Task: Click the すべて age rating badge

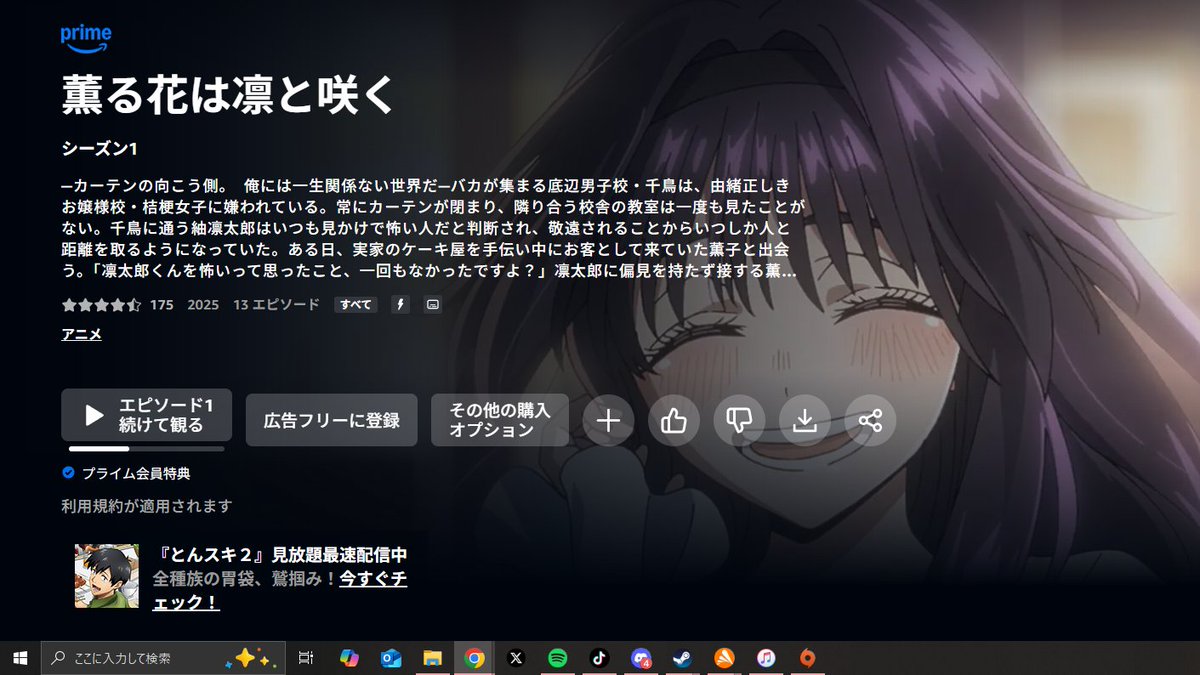Action: coord(355,305)
